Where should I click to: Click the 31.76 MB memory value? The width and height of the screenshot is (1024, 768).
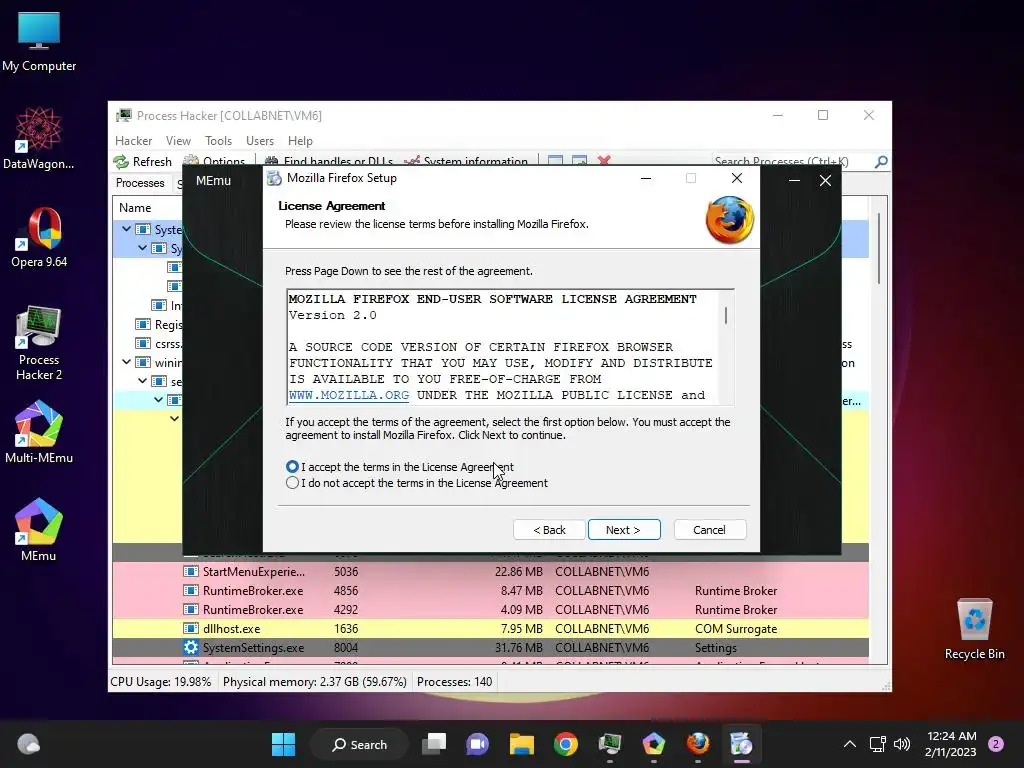click(x=519, y=648)
